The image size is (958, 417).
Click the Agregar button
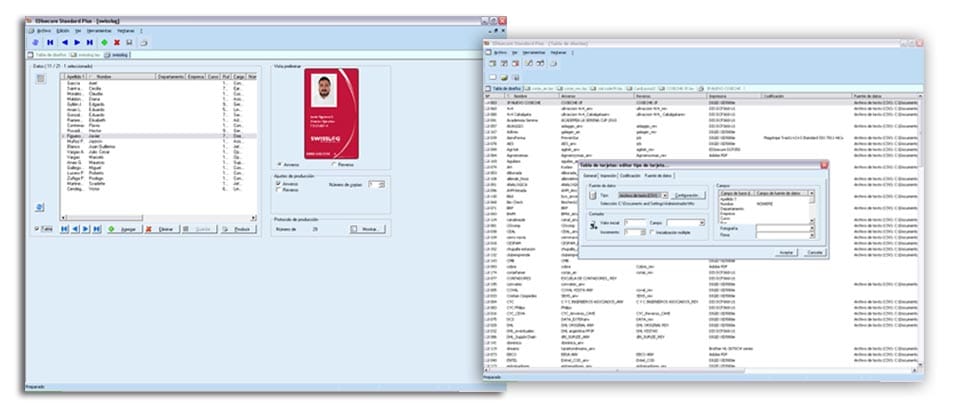coord(125,229)
